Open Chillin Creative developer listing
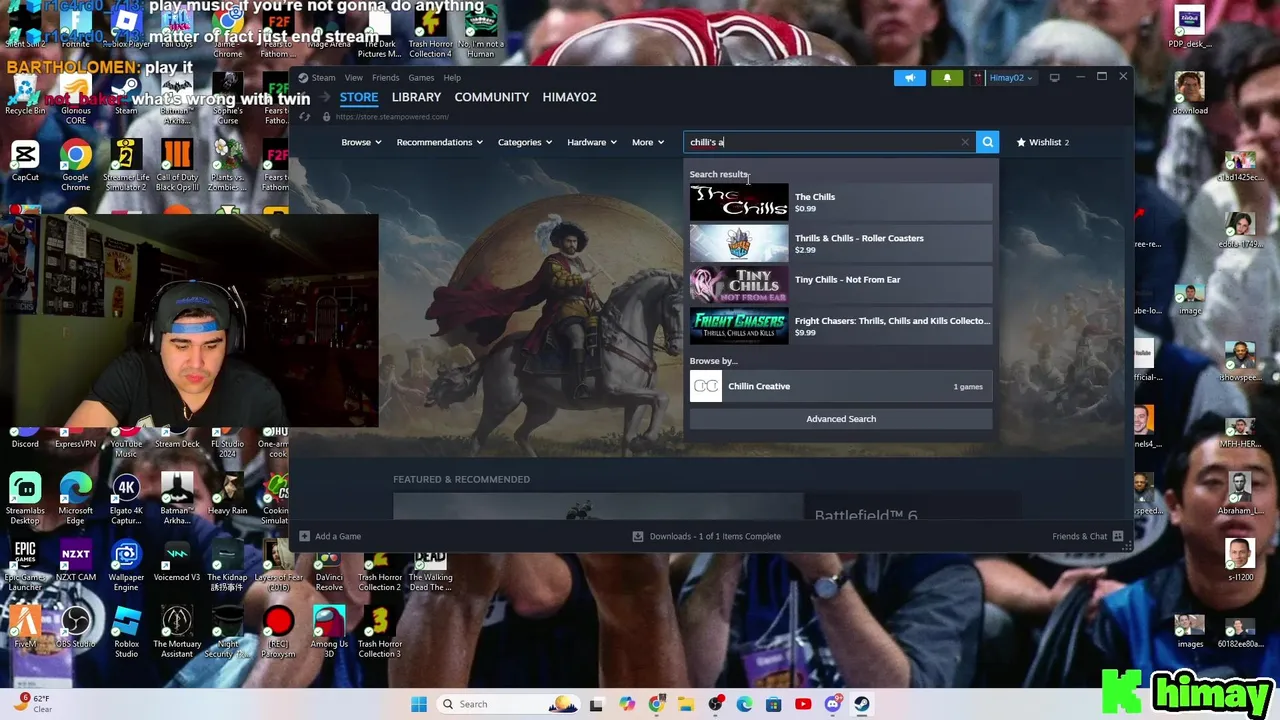 pos(840,386)
